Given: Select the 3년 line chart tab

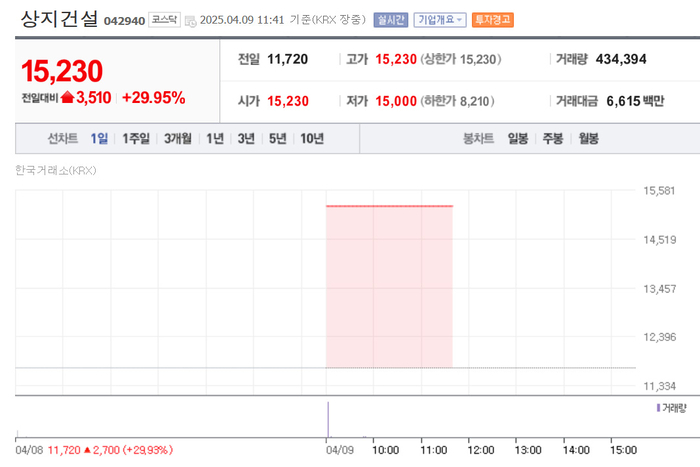Looking at the screenshot, I should pos(246,138).
